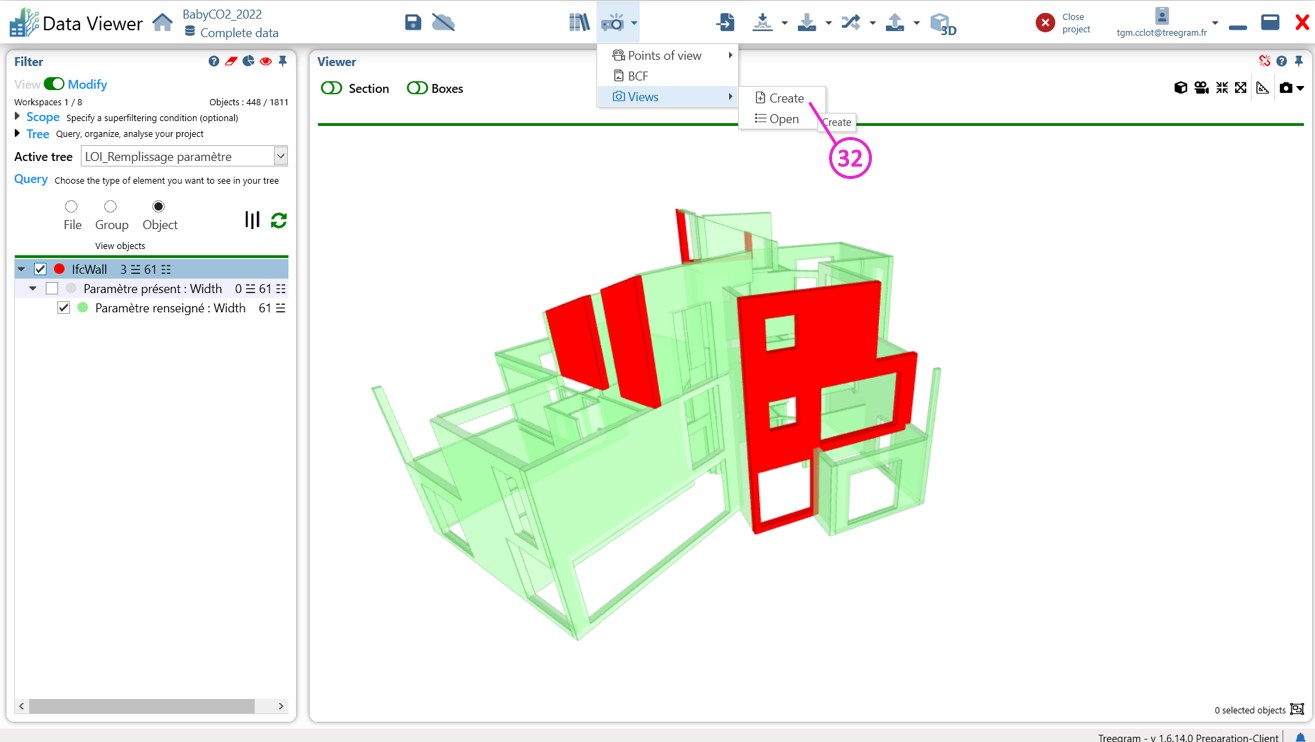The height and width of the screenshot is (742, 1315).
Task: Click the red eraser icon in Filter panel
Action: click(231, 62)
